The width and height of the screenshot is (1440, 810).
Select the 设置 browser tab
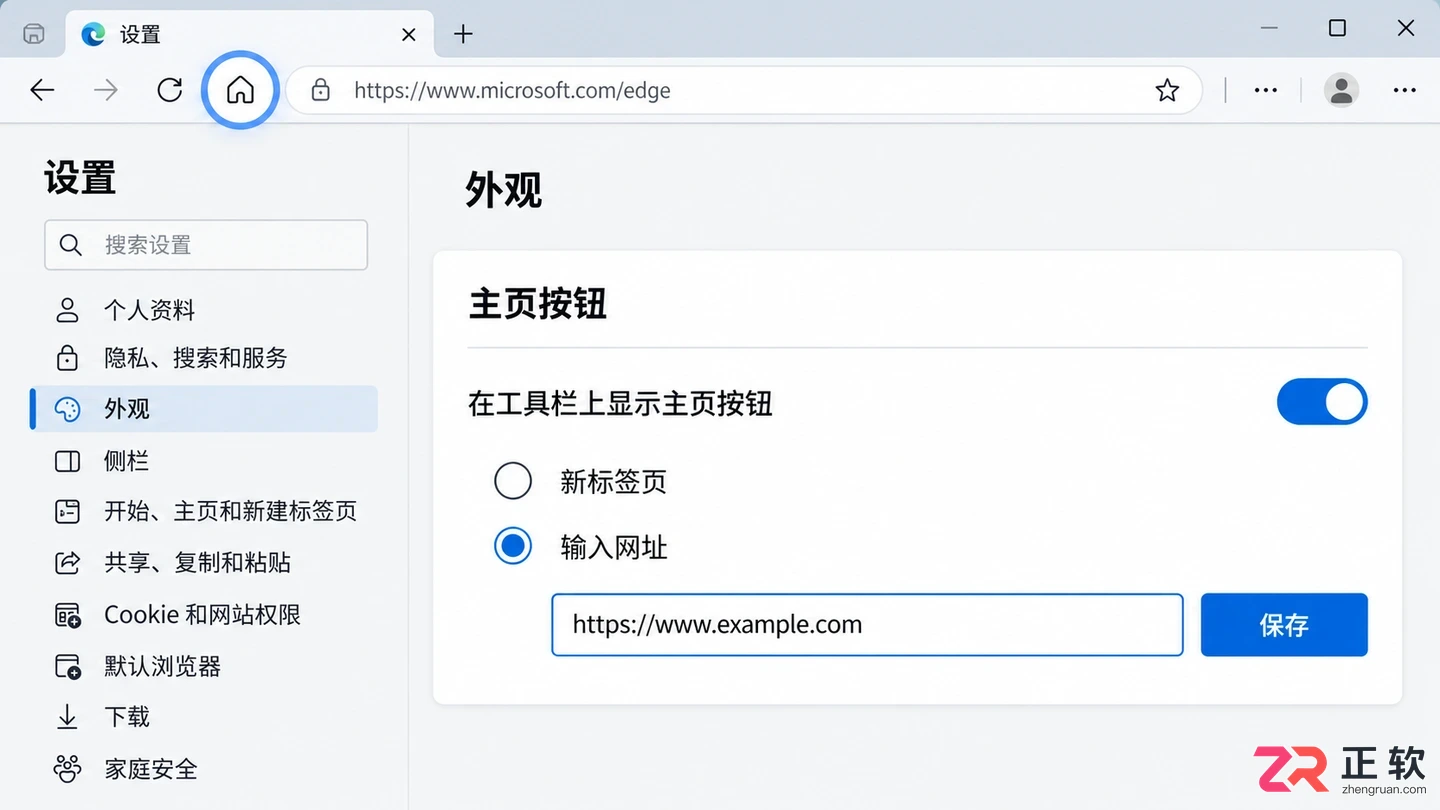250,34
